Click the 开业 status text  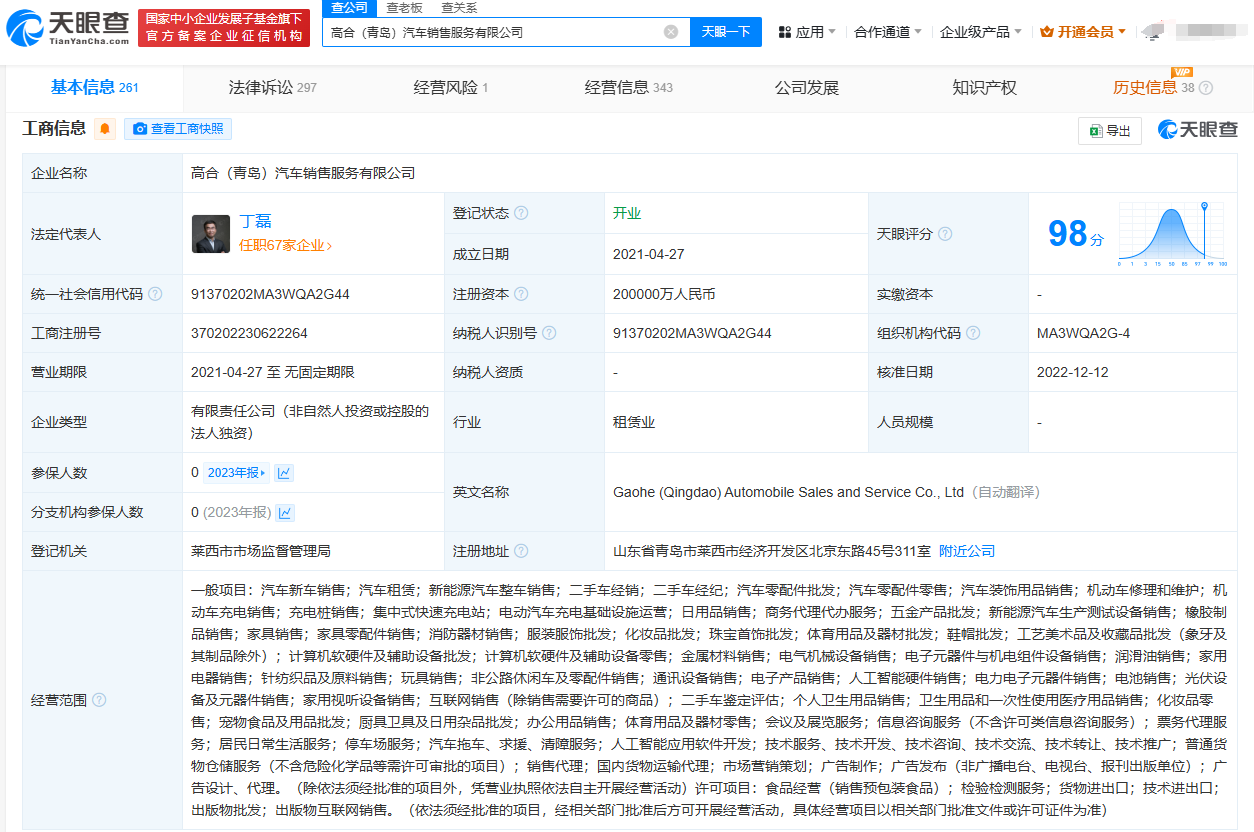point(627,213)
